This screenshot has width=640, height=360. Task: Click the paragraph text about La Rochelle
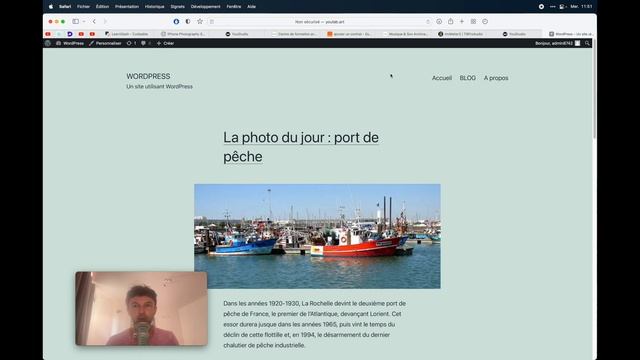click(x=314, y=324)
